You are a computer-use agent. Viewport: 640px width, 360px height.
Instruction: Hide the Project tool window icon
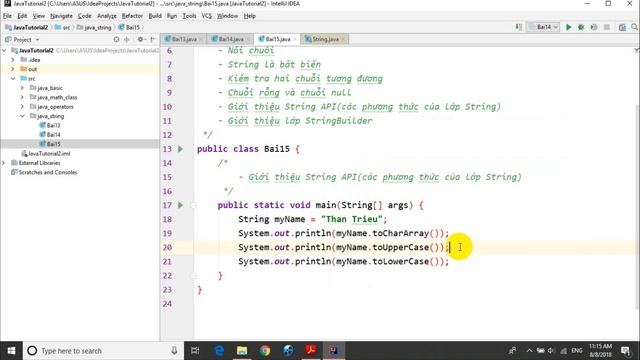(153, 40)
